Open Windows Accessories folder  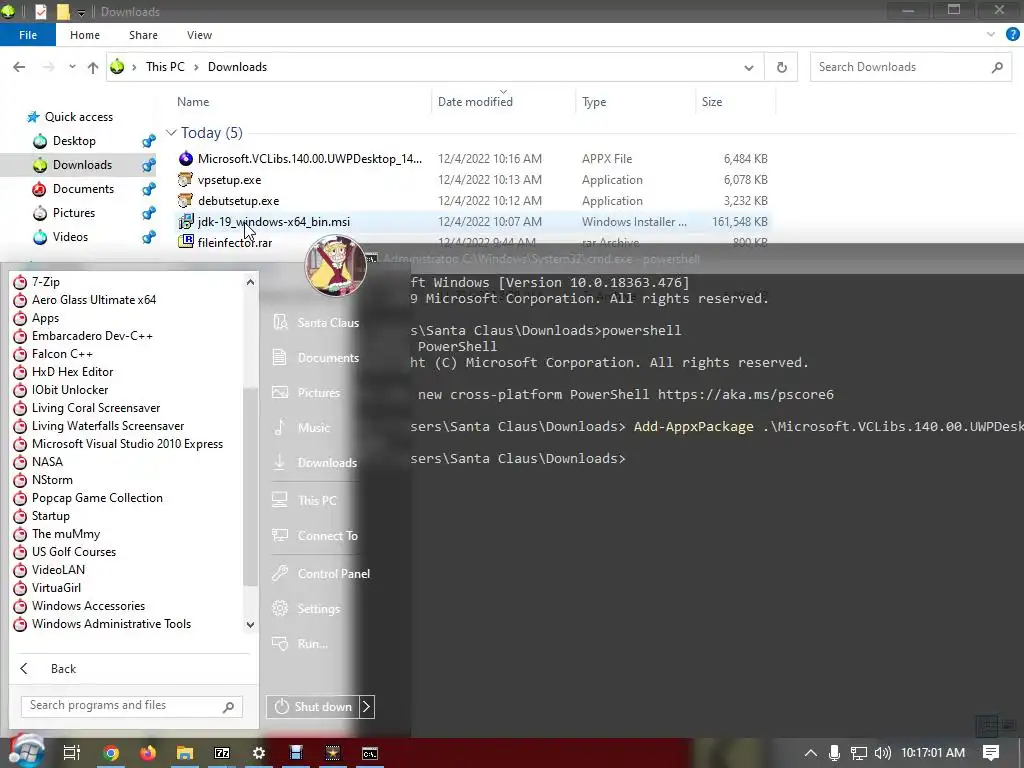(x=79, y=606)
